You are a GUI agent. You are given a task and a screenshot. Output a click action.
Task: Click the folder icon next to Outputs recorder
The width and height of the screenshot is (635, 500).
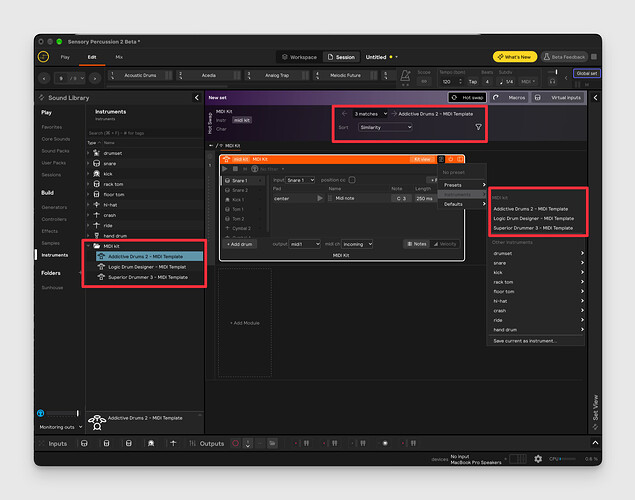pyautogui.click(x=272, y=443)
